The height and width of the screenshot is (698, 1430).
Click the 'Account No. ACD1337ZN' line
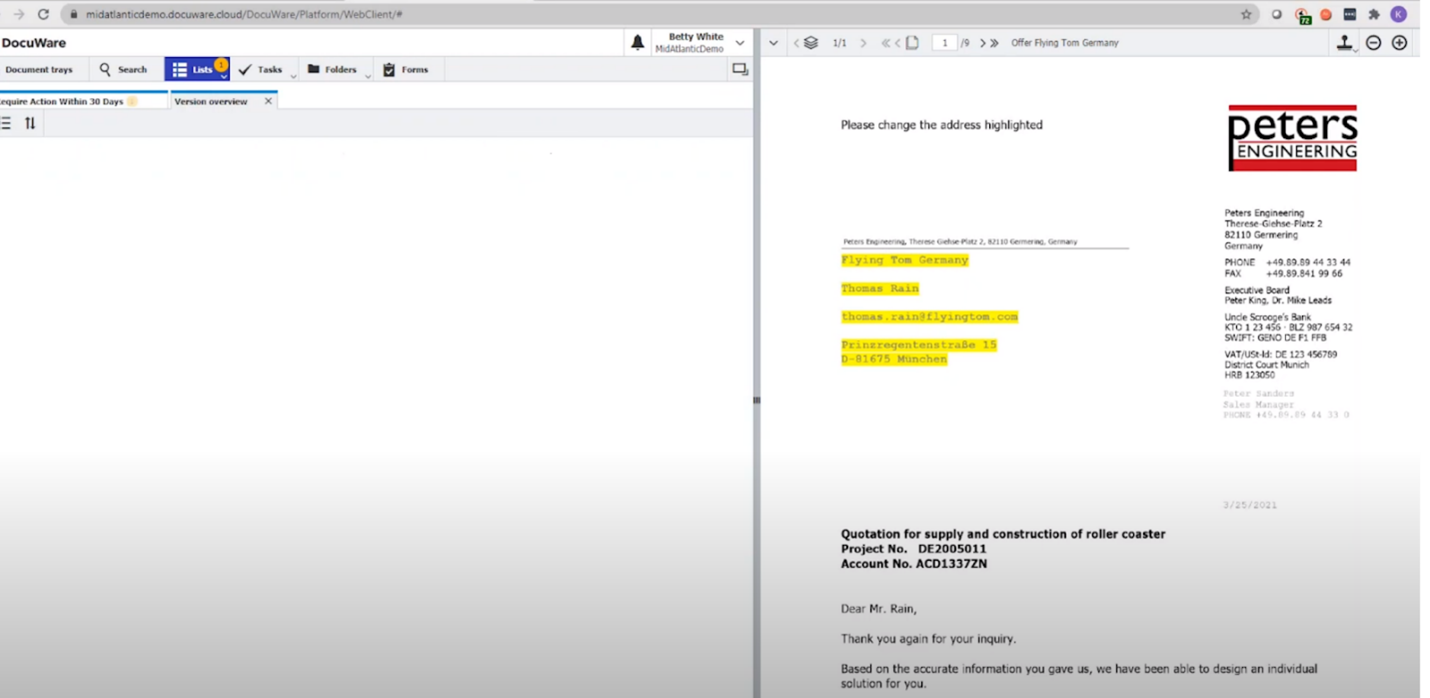click(914, 564)
